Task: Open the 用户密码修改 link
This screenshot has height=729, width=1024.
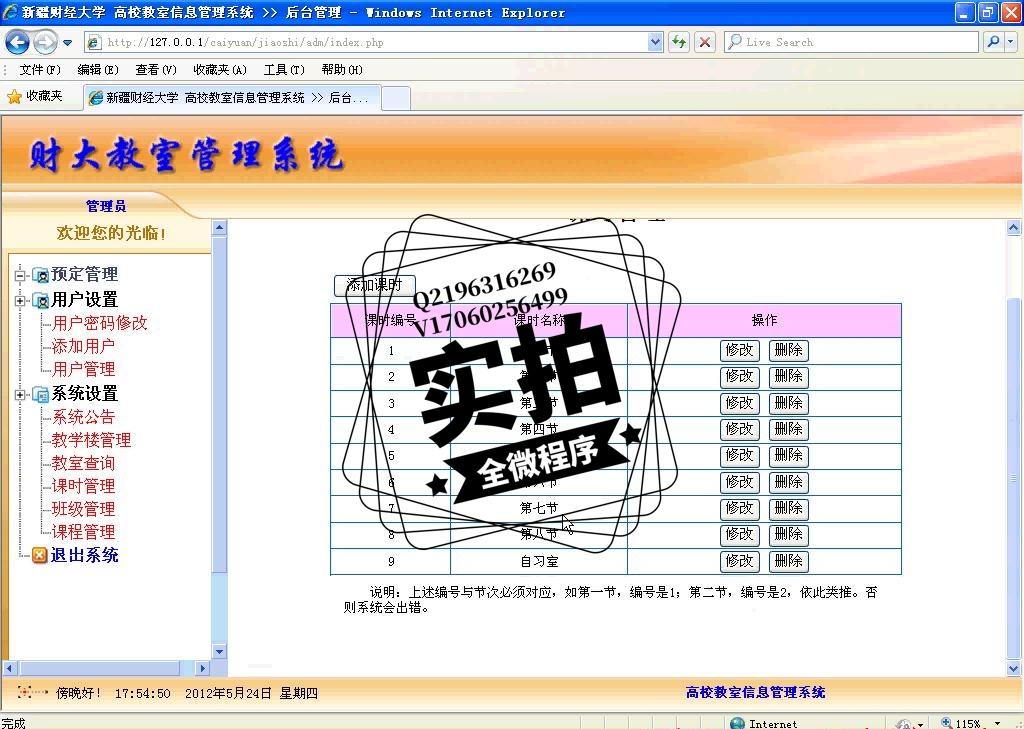Action: [x=100, y=323]
